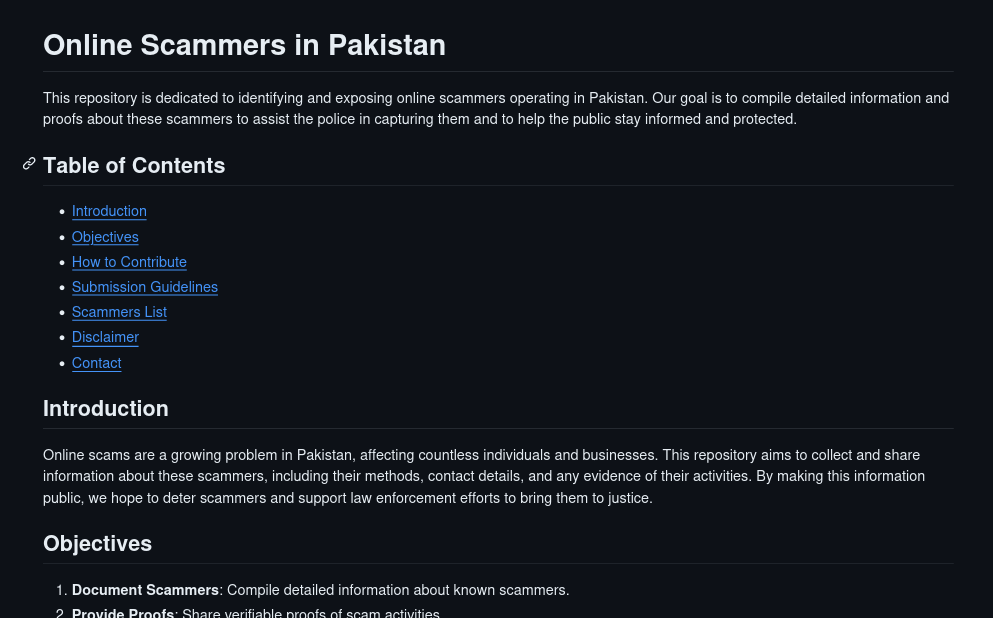Click the anchor link icon beside Table of Contents
The height and width of the screenshot is (618, 993).
click(x=29, y=164)
